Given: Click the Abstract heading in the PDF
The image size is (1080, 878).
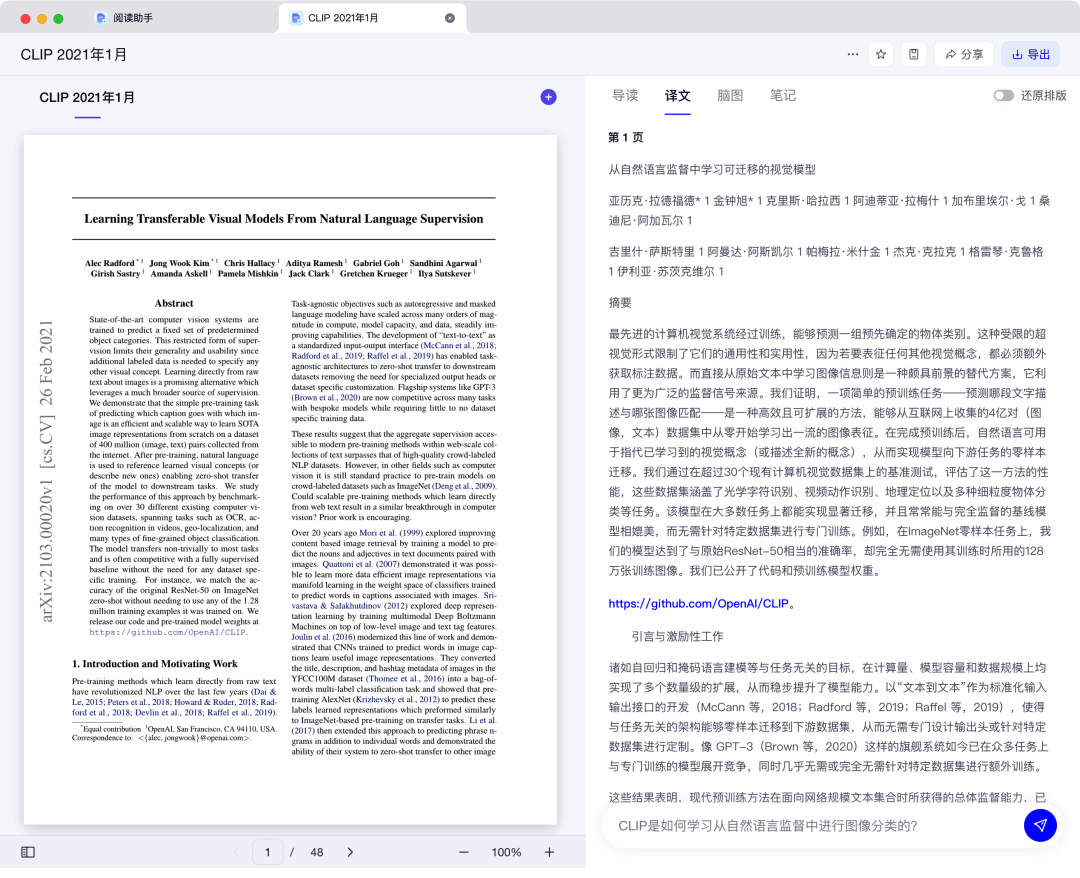Looking at the screenshot, I should pos(174,303).
